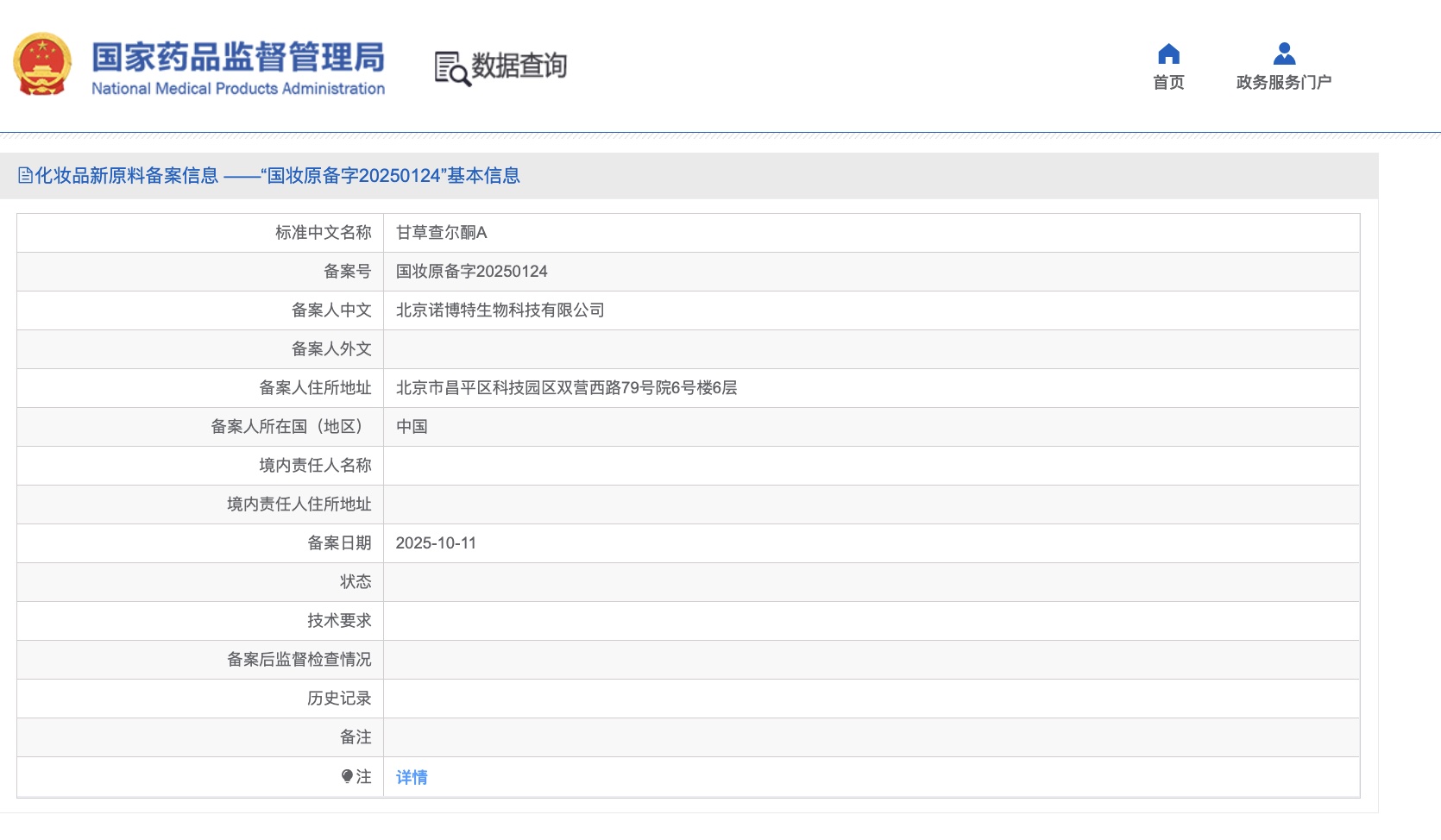Viewport: 1441px width, 840px height.
Task: Click the 政务服务门户 person icon
Action: click(1284, 54)
